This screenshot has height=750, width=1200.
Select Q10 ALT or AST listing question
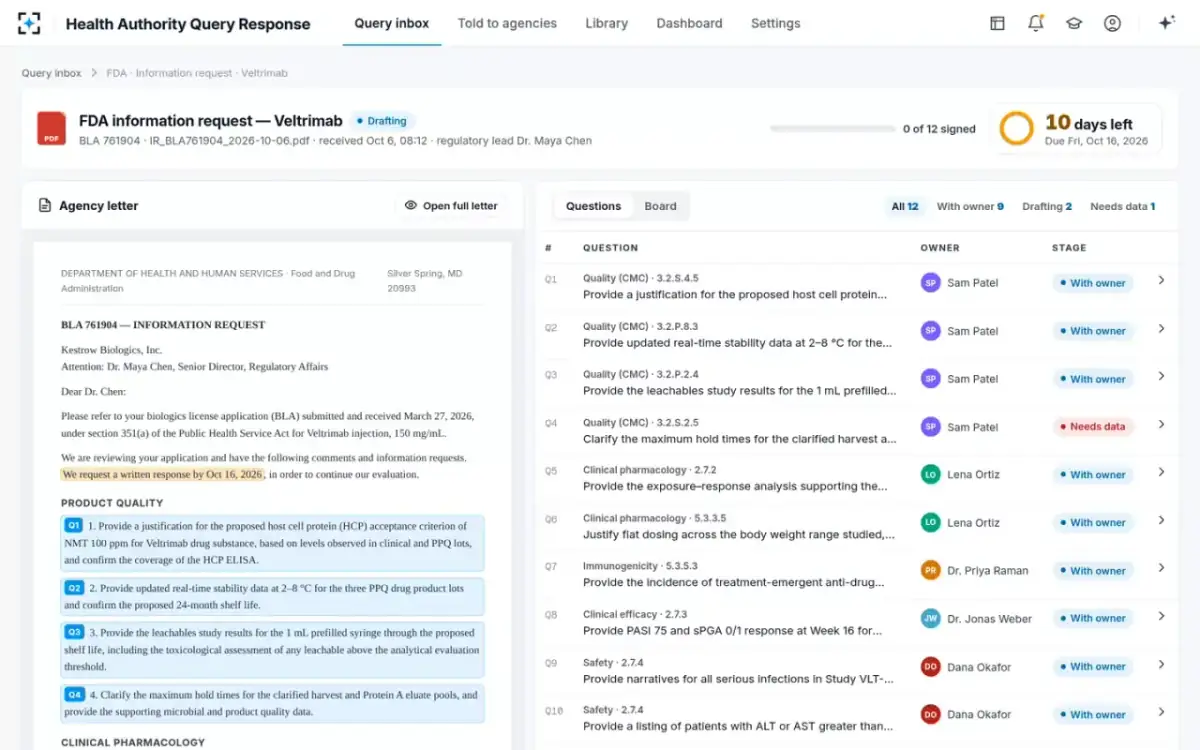click(x=738, y=726)
